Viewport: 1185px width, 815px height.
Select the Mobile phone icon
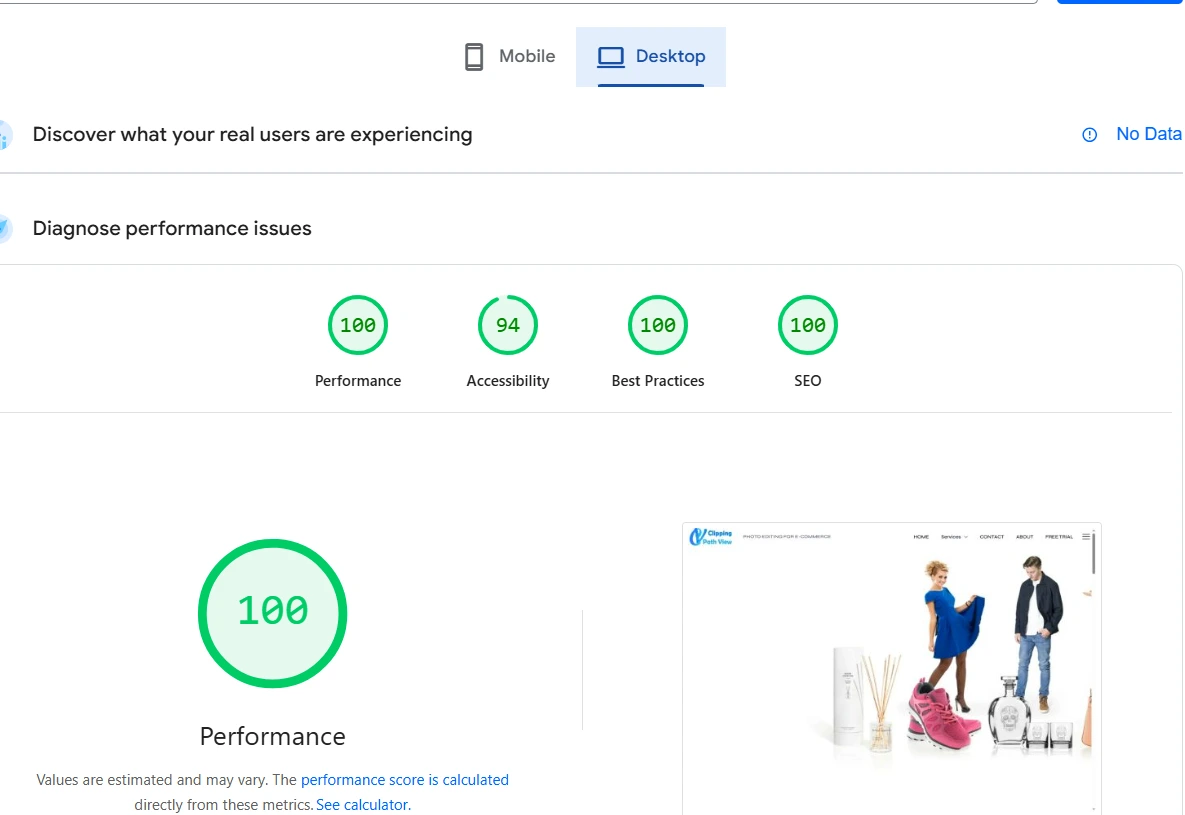(473, 56)
